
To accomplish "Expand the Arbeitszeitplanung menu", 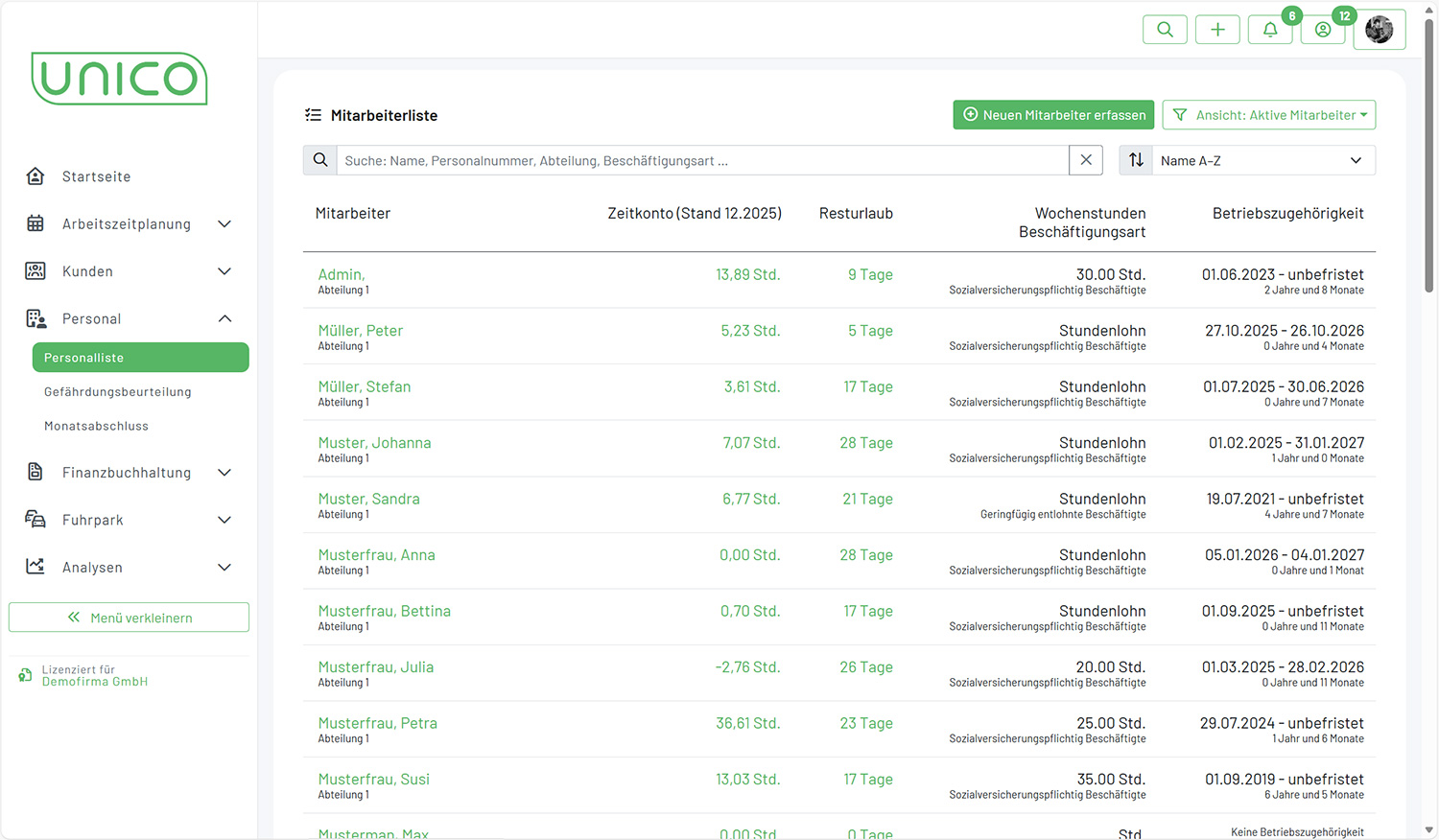I will click(x=224, y=224).
